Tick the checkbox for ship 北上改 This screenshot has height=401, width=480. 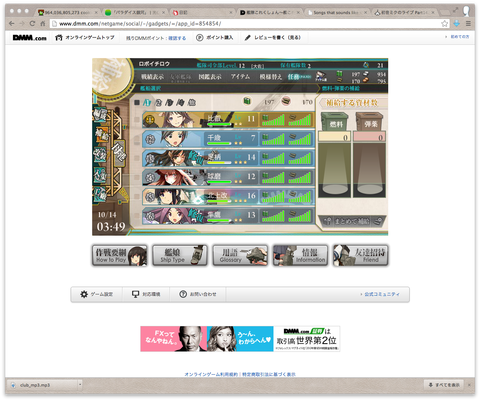pyautogui.click(x=137, y=196)
